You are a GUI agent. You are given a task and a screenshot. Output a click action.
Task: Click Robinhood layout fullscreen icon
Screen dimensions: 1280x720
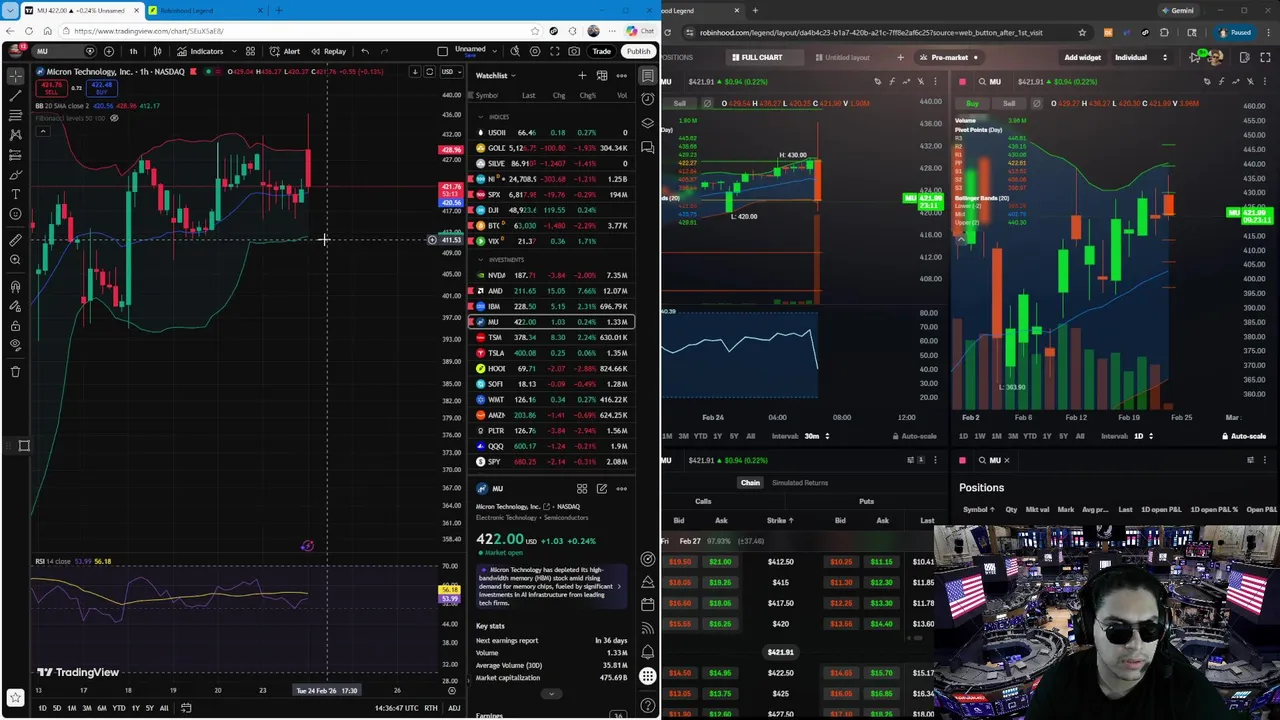pyautogui.click(x=1265, y=57)
